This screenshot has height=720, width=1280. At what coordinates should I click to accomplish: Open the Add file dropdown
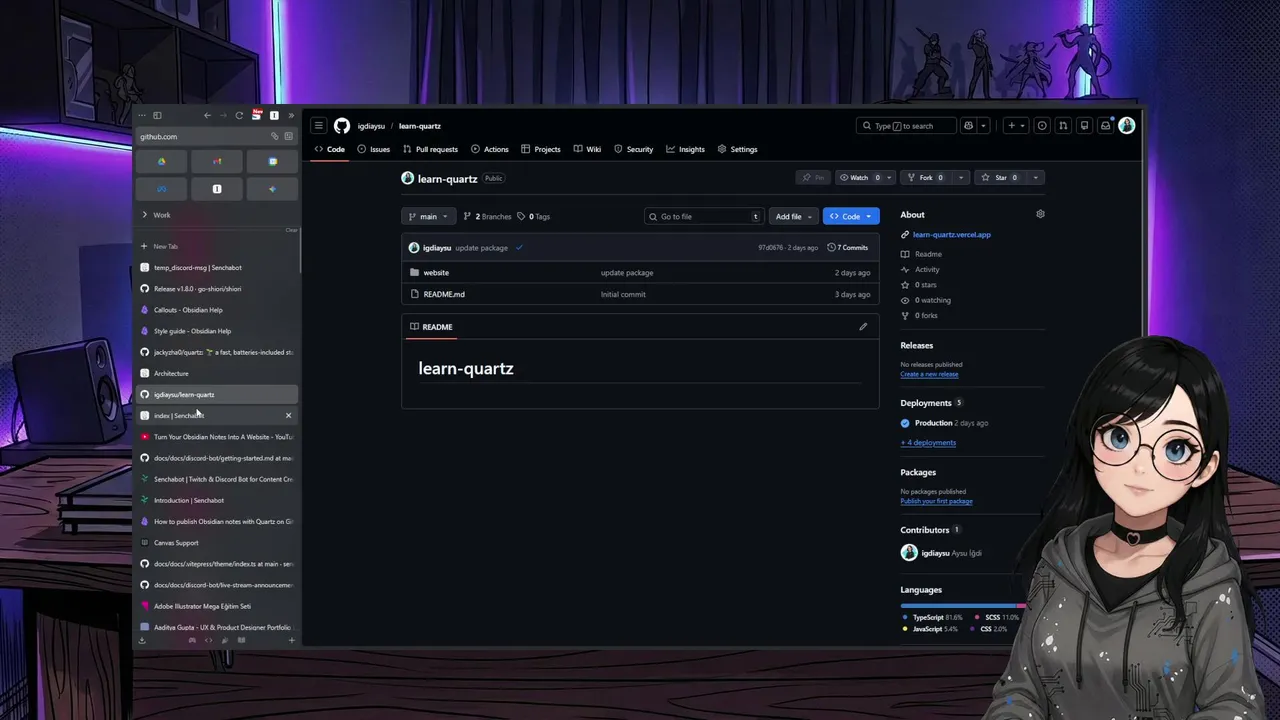(x=793, y=216)
